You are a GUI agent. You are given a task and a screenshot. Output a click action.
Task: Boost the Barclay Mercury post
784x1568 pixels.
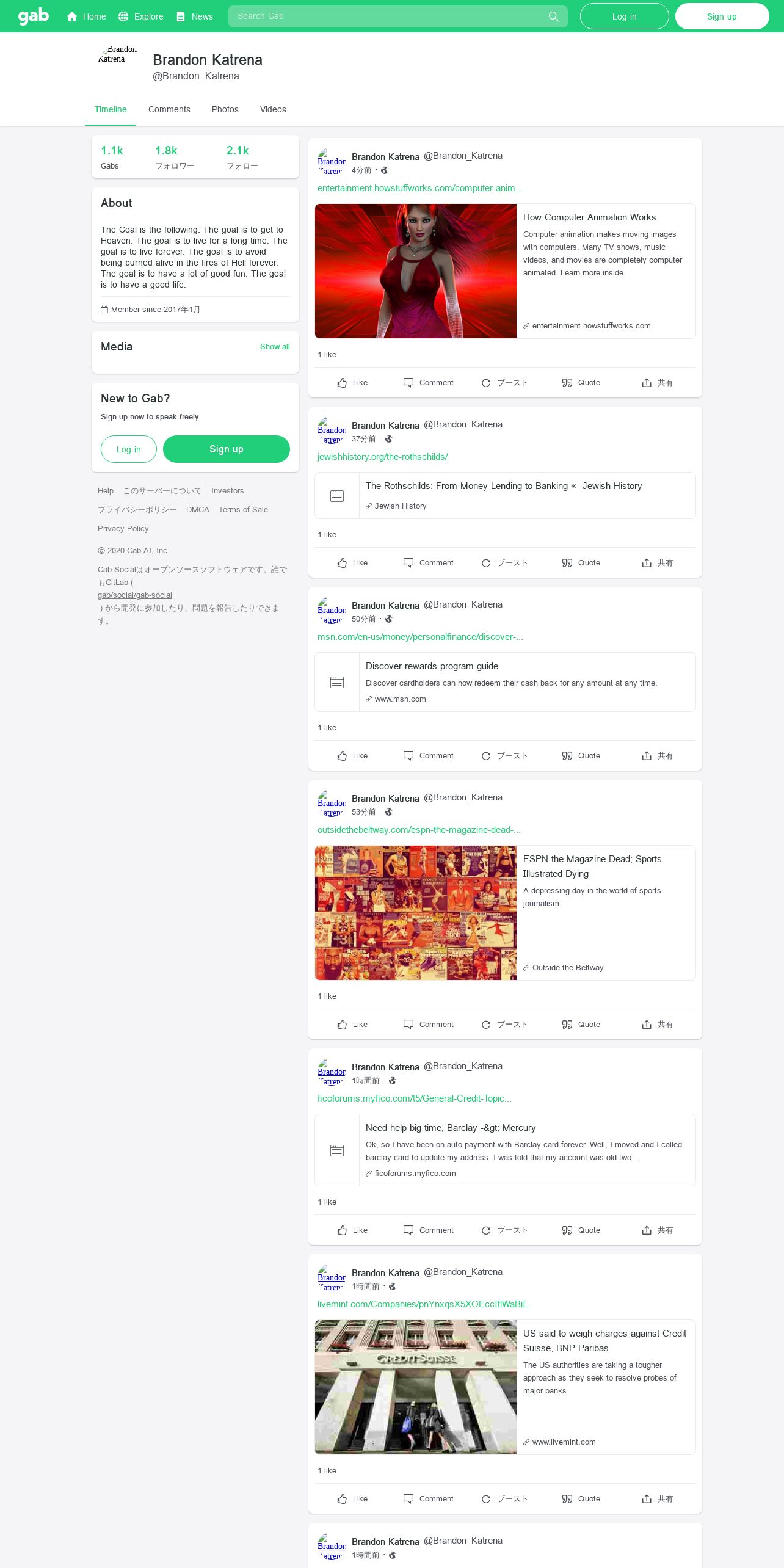click(504, 1230)
